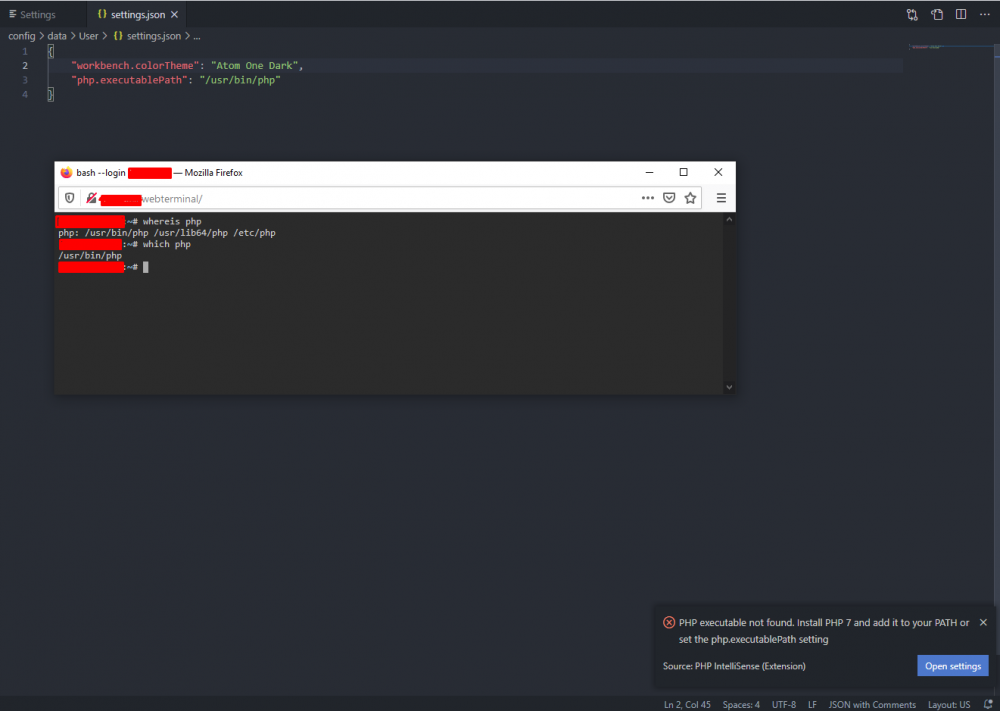Click the data breadcrumb segment

tap(57, 36)
